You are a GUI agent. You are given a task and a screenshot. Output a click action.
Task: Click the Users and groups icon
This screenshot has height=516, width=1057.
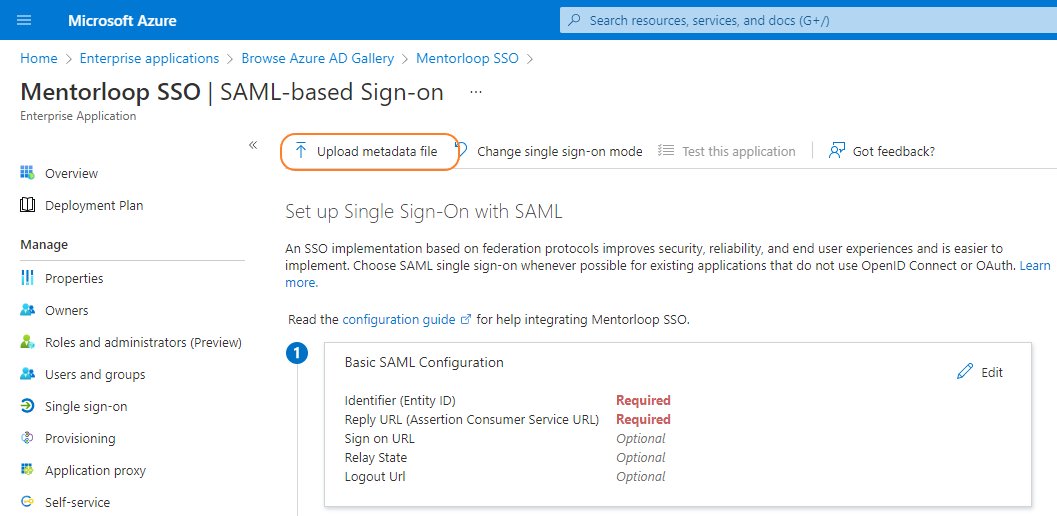click(27, 374)
